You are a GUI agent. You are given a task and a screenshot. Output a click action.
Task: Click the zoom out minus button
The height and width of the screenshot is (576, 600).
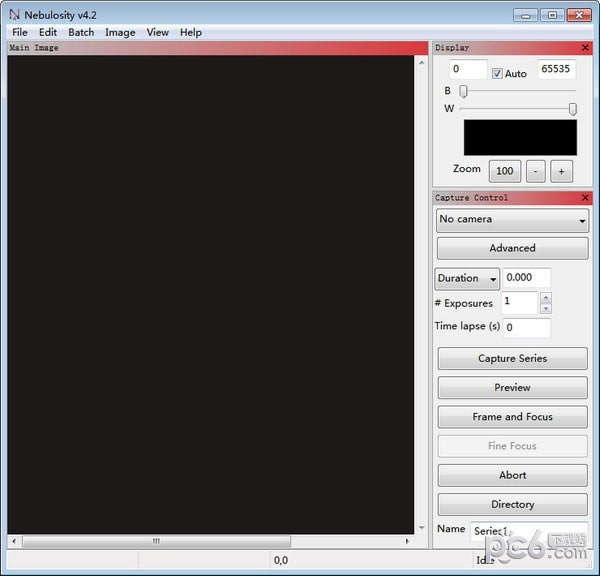coord(535,171)
